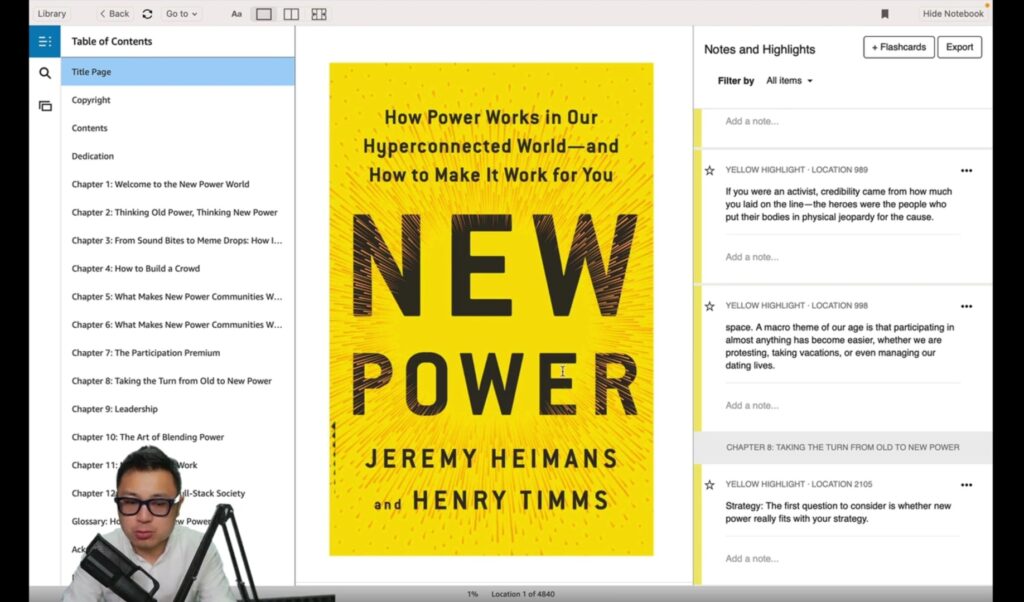The width and height of the screenshot is (1024, 602).
Task: Click the "1%" reading progress text
Action: (473, 594)
